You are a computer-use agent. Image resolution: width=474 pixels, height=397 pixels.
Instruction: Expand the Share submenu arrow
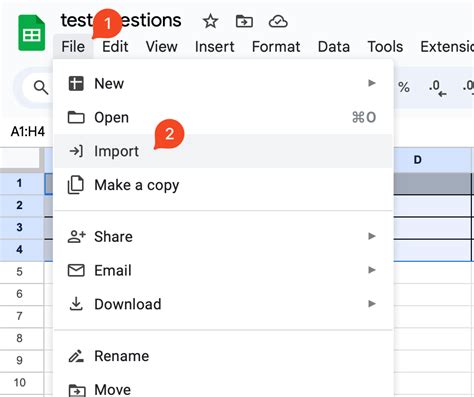tap(372, 236)
